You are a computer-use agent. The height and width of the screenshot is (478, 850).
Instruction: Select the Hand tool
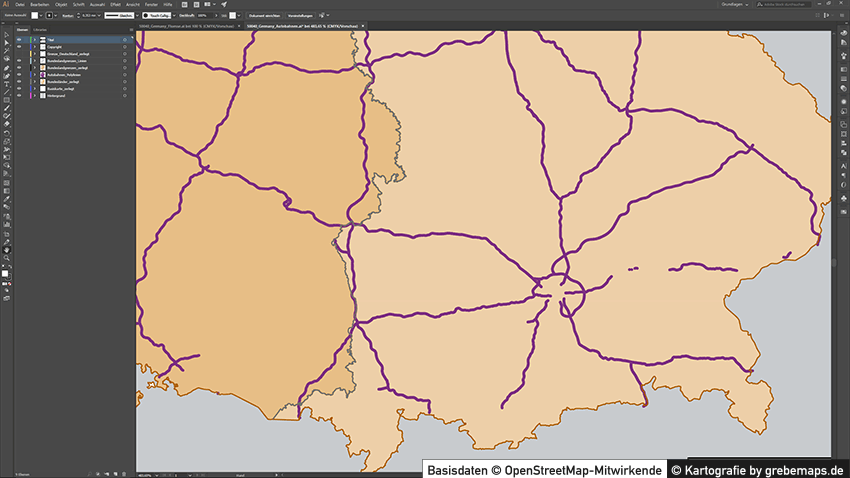[x=7, y=250]
